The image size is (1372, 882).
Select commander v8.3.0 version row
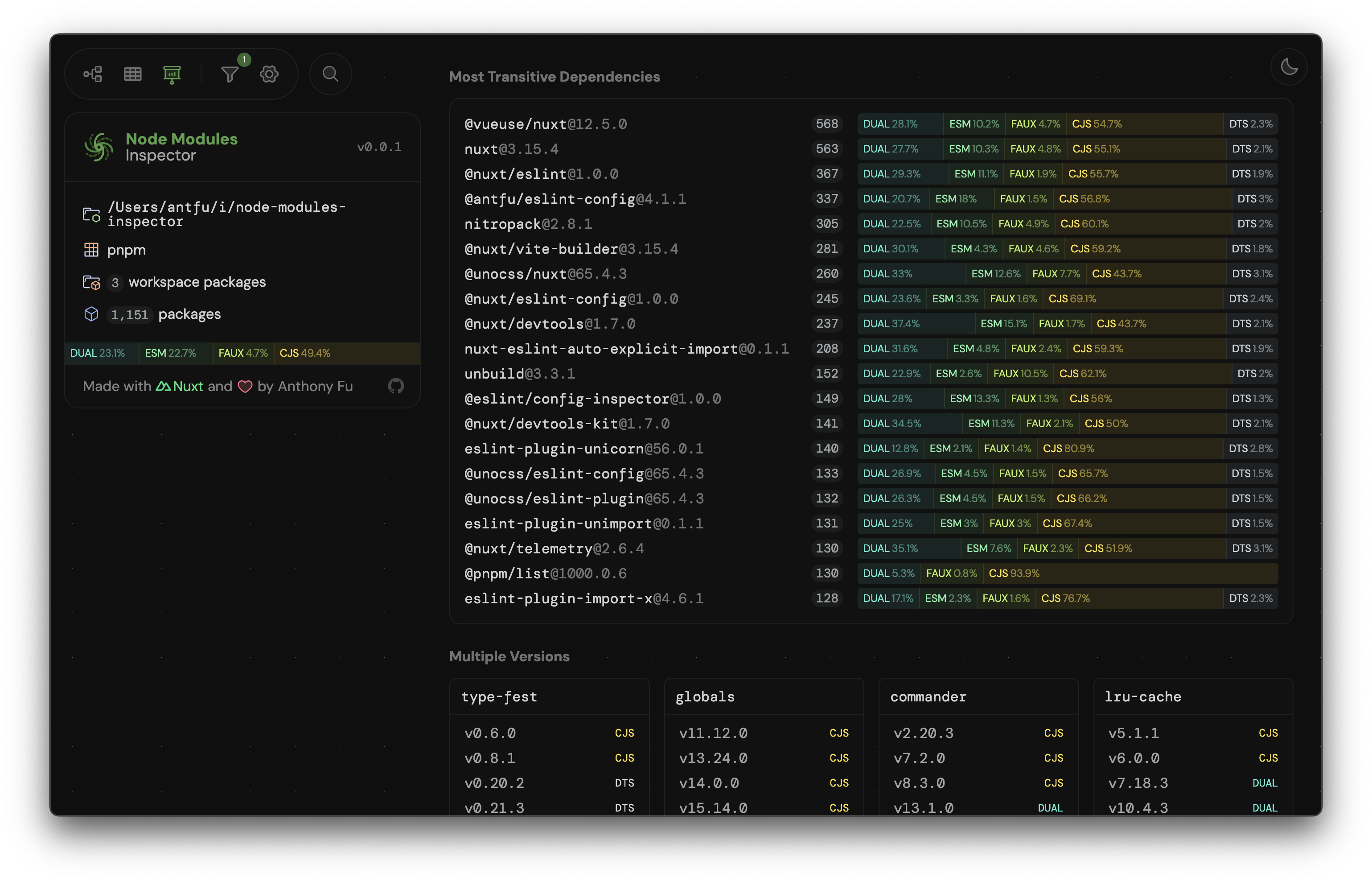[x=978, y=783]
